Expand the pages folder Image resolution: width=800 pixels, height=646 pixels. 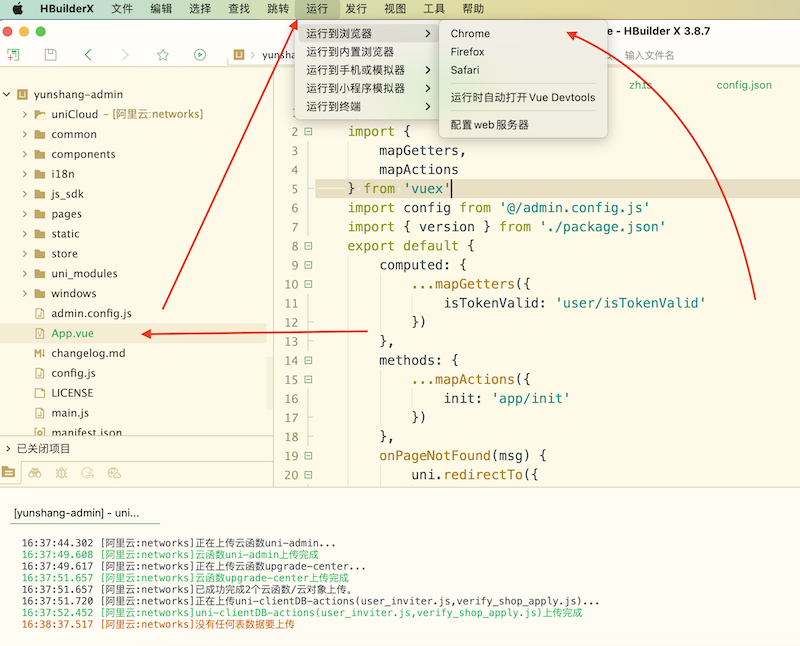(x=24, y=214)
